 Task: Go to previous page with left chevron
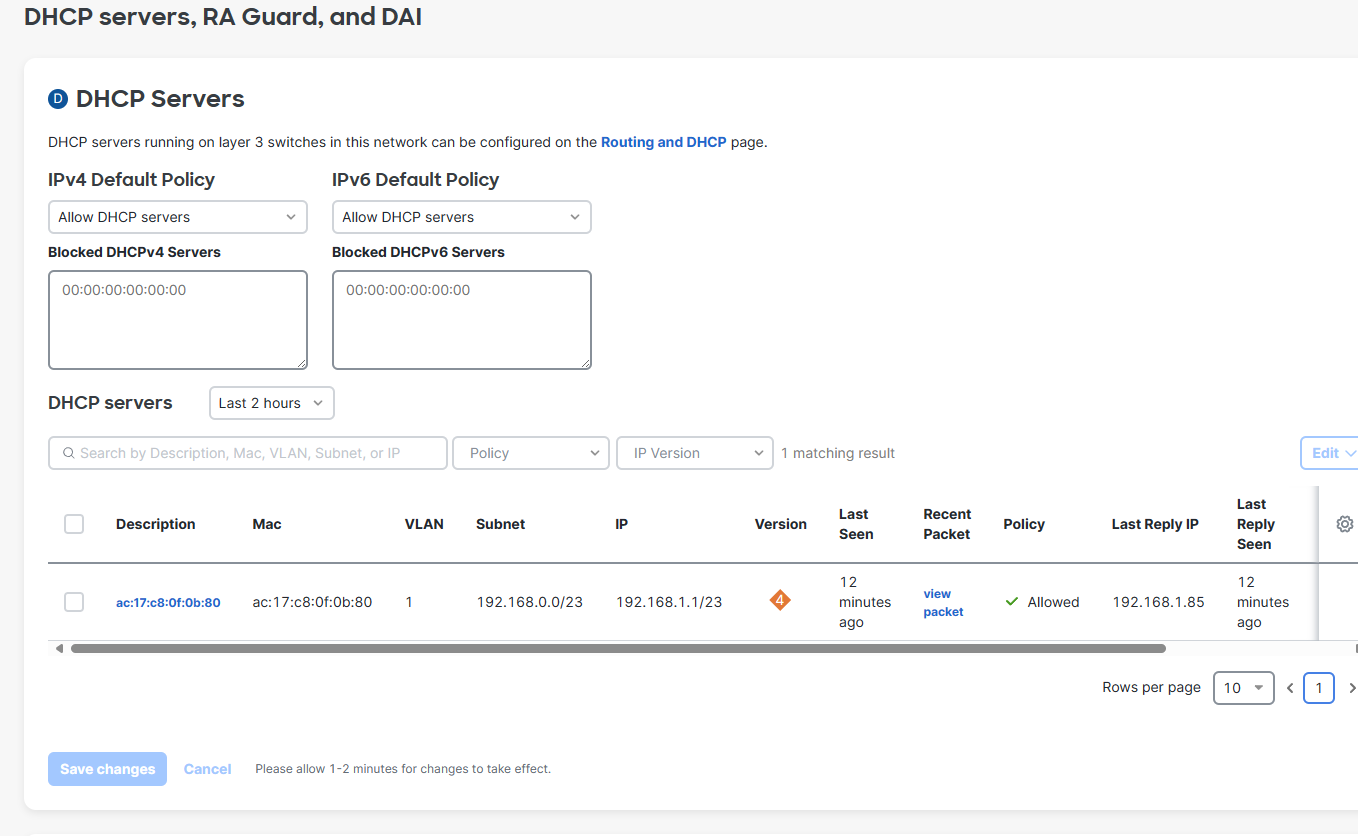point(1290,688)
